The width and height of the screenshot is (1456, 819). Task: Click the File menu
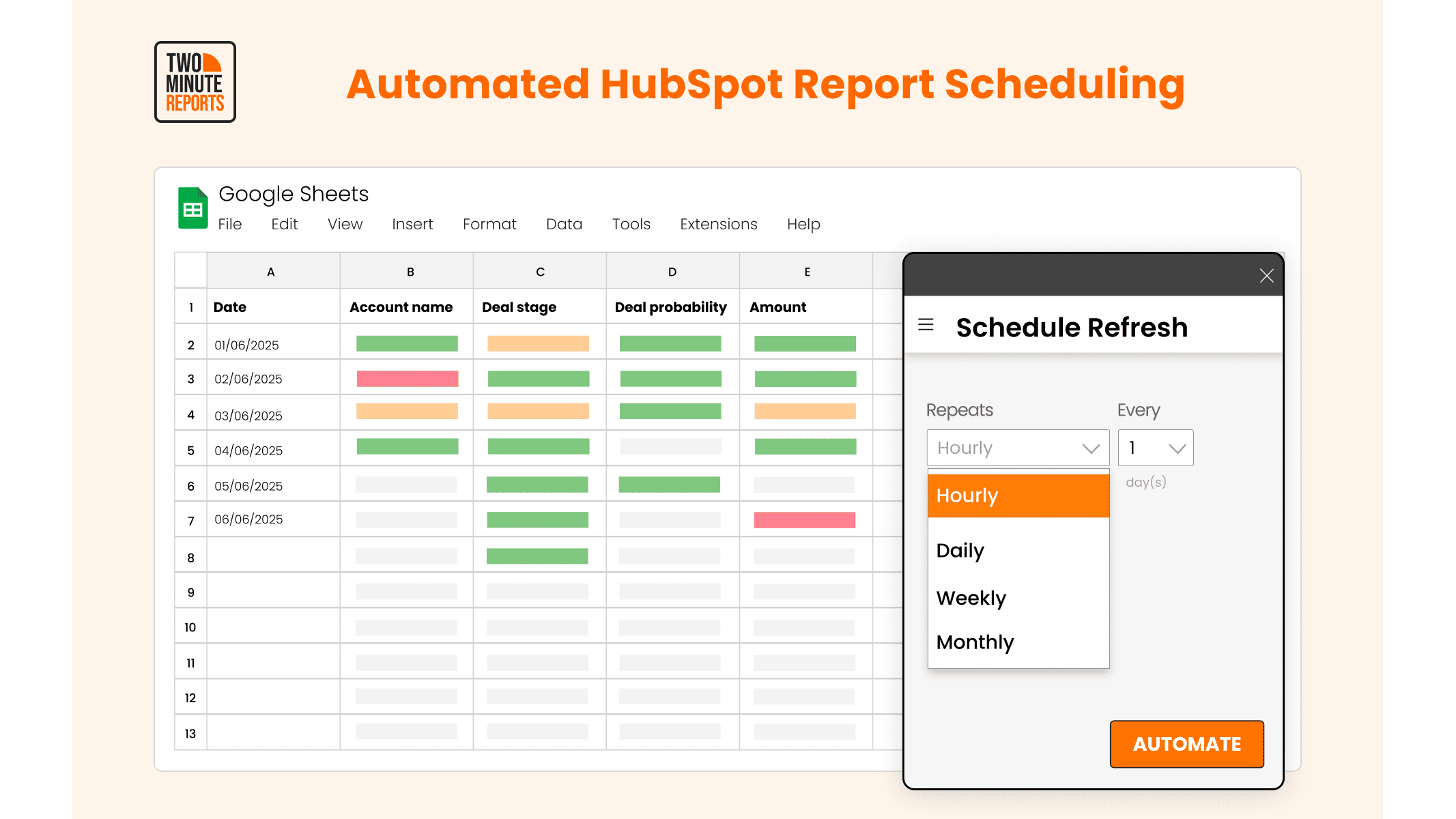tap(229, 224)
